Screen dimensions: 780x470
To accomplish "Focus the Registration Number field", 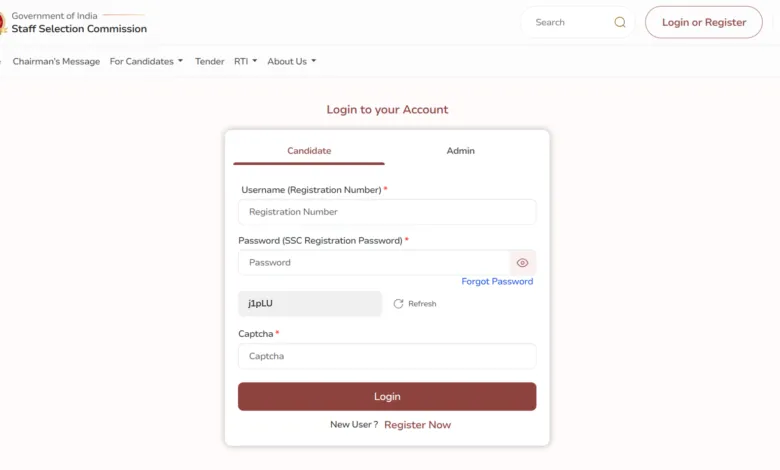I will click(386, 212).
